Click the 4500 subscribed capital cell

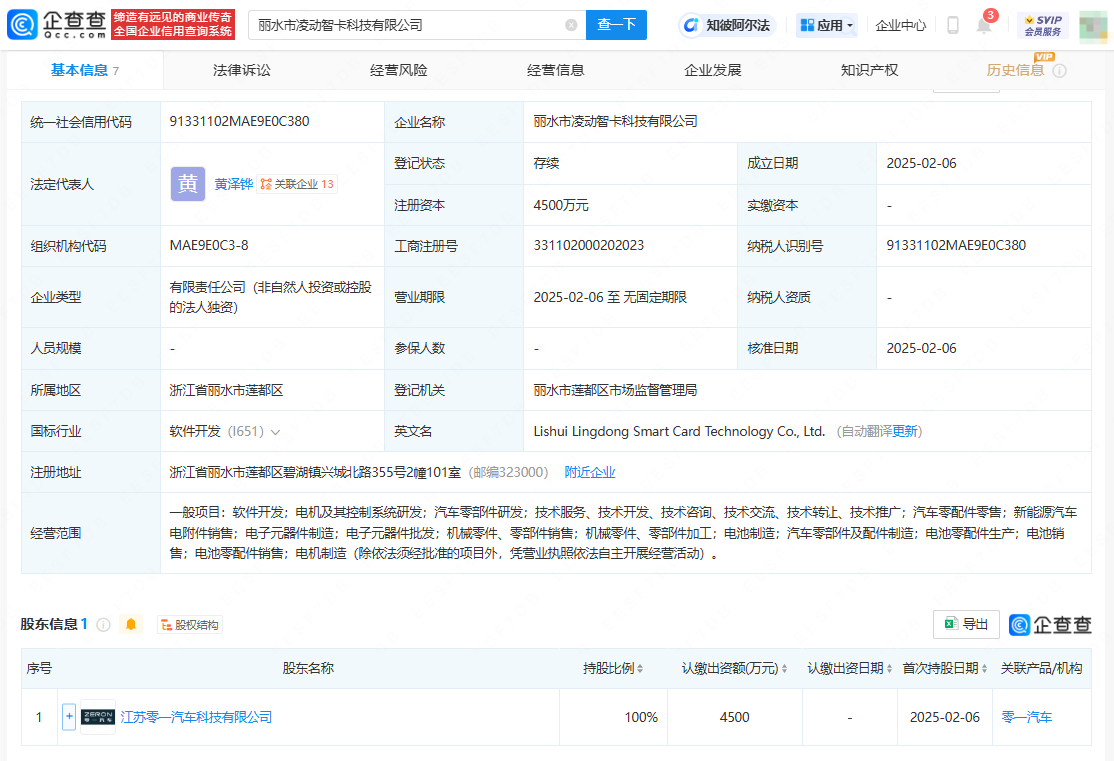[735, 718]
